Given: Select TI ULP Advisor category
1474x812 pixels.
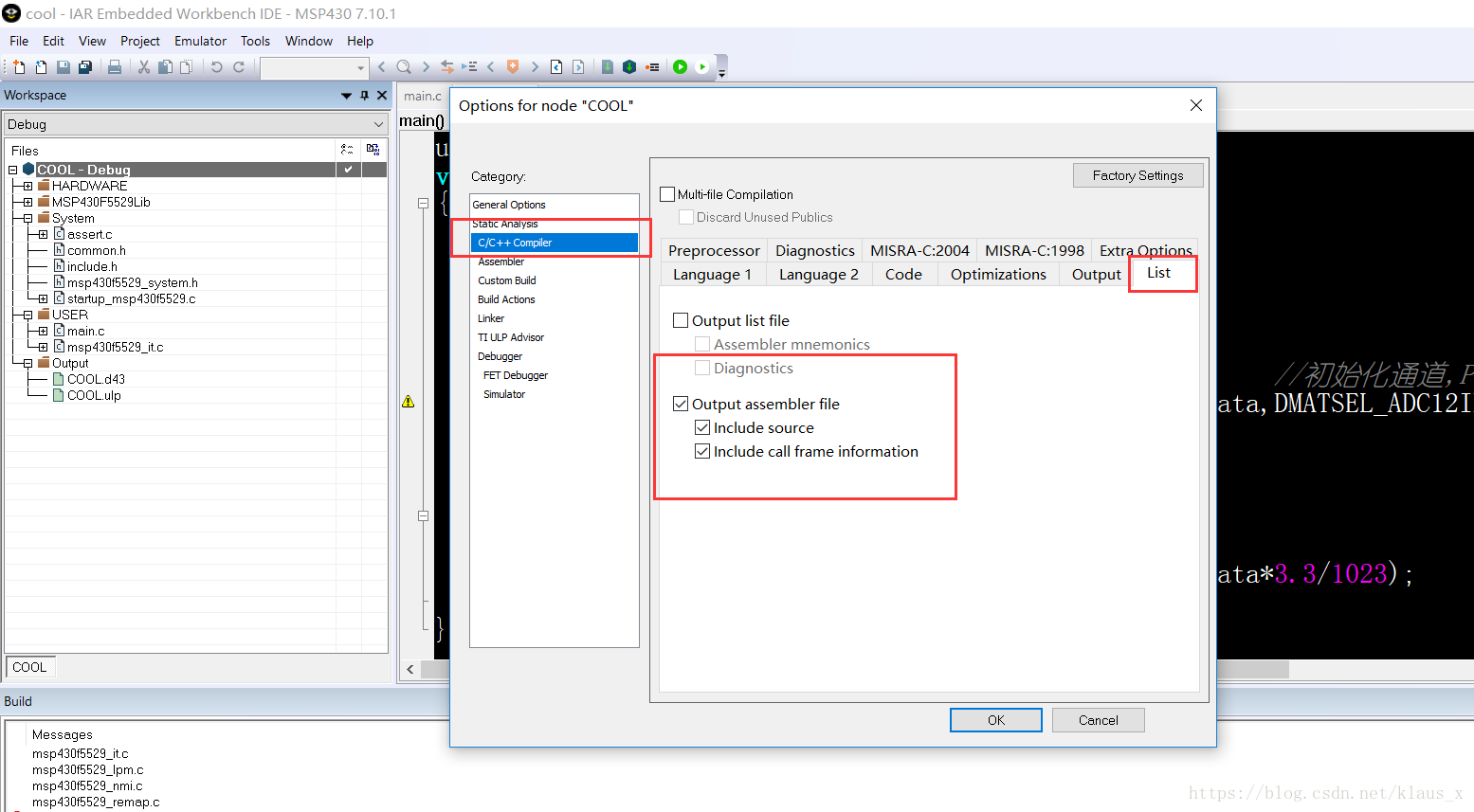Looking at the screenshot, I should [511, 337].
